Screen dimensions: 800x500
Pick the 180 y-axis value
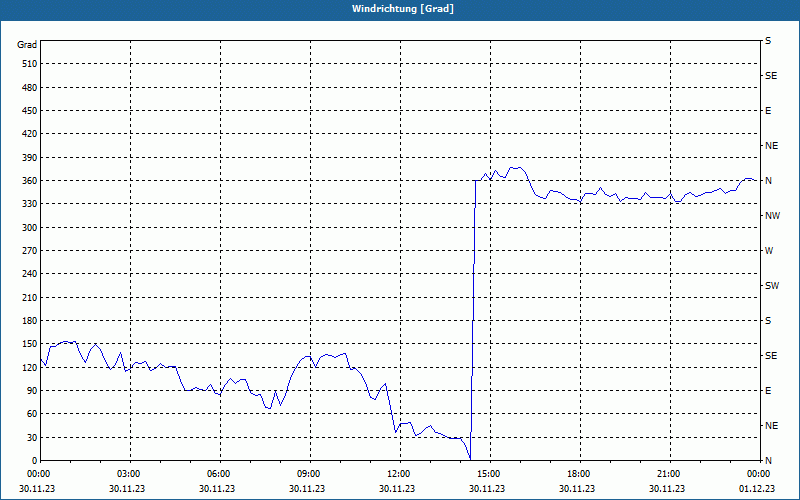click(30, 321)
